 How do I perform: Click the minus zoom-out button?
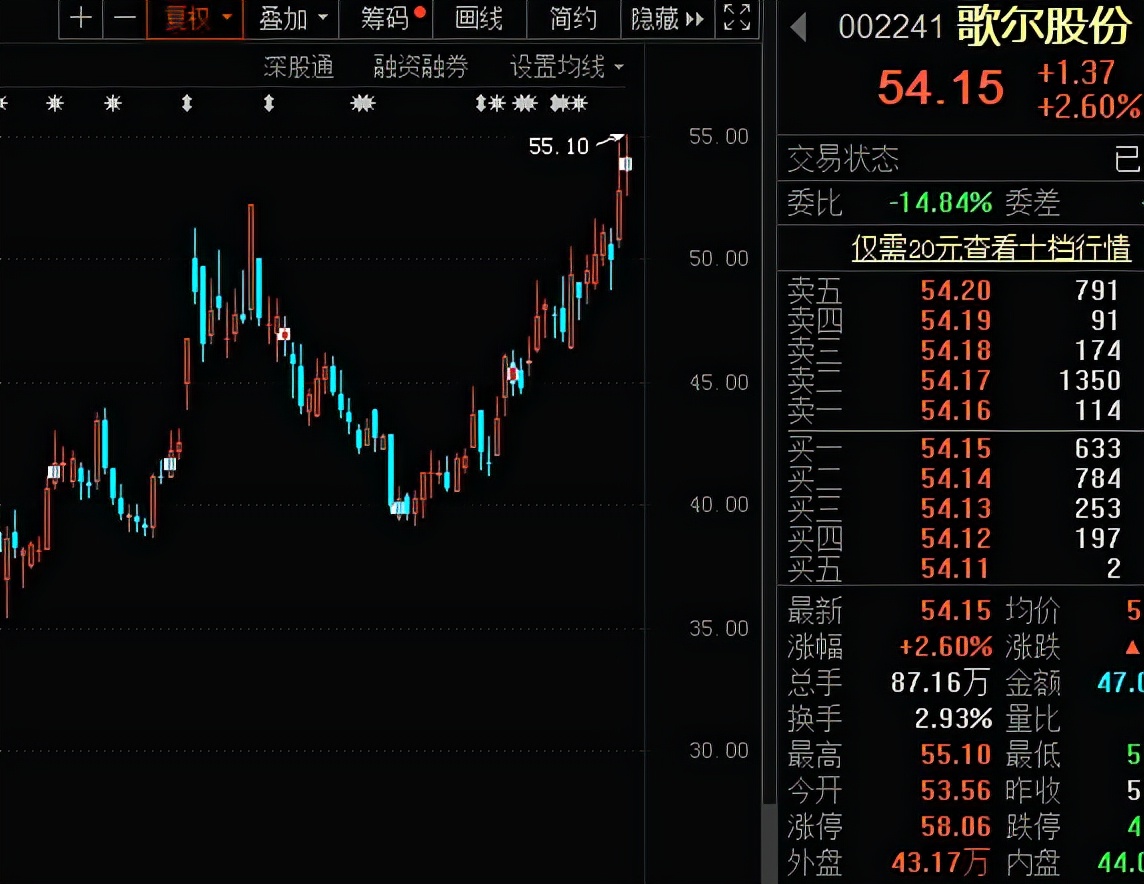click(x=124, y=18)
